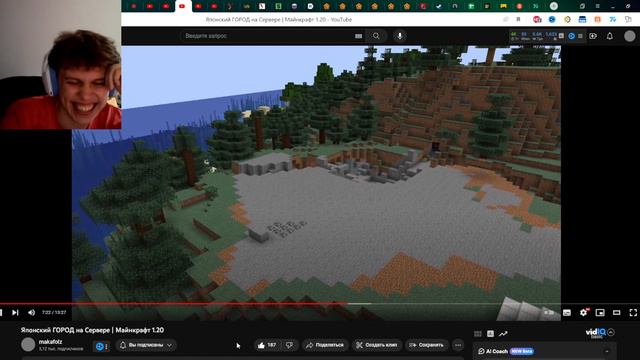This screenshot has height=360, width=640.
Task: Collapse the vidIQ panel with its chevron
Action: pyautogui.click(x=611, y=332)
